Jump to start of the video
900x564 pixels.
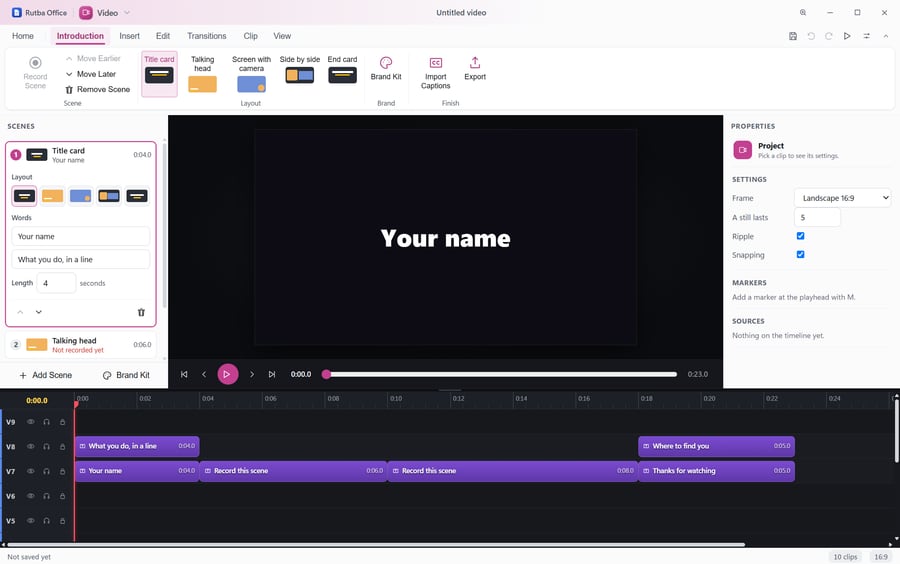pos(184,374)
